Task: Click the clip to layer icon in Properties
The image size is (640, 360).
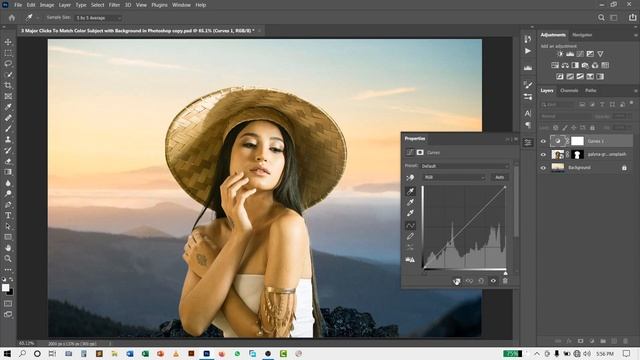Action: [x=457, y=281]
